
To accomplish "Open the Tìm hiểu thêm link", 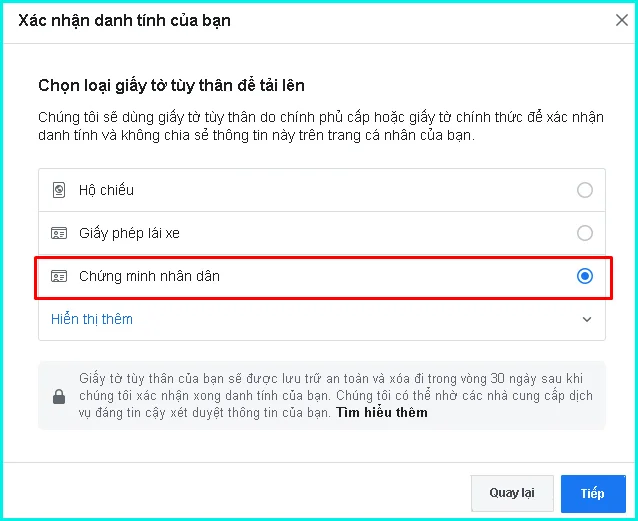I will click(x=382, y=413).
